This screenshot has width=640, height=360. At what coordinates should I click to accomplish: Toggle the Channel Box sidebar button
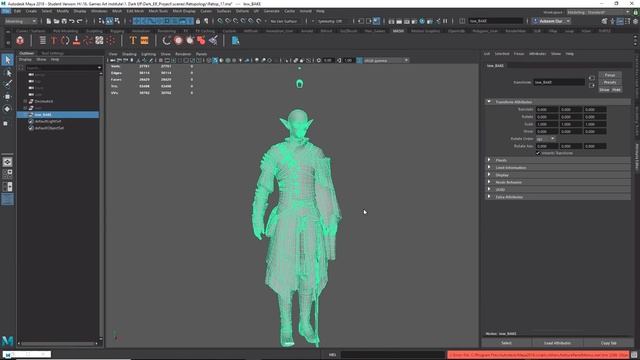pos(636,21)
